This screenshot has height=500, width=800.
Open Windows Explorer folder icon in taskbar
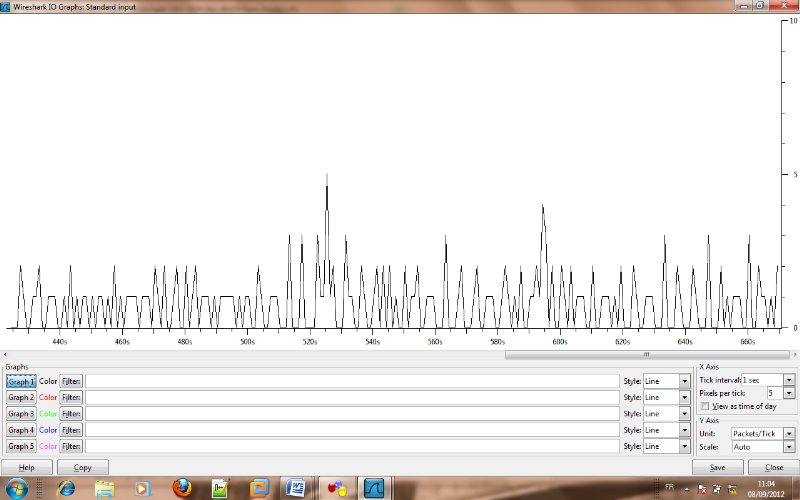104,488
